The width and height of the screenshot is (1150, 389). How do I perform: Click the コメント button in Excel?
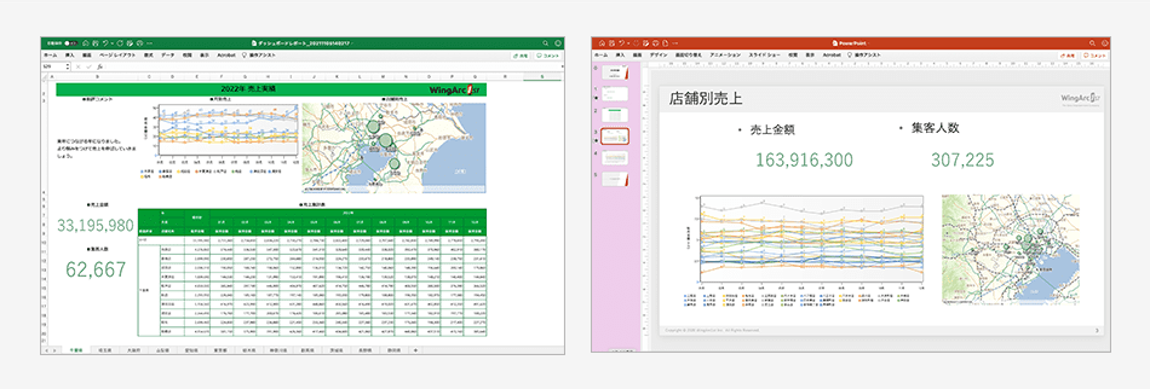click(x=548, y=55)
